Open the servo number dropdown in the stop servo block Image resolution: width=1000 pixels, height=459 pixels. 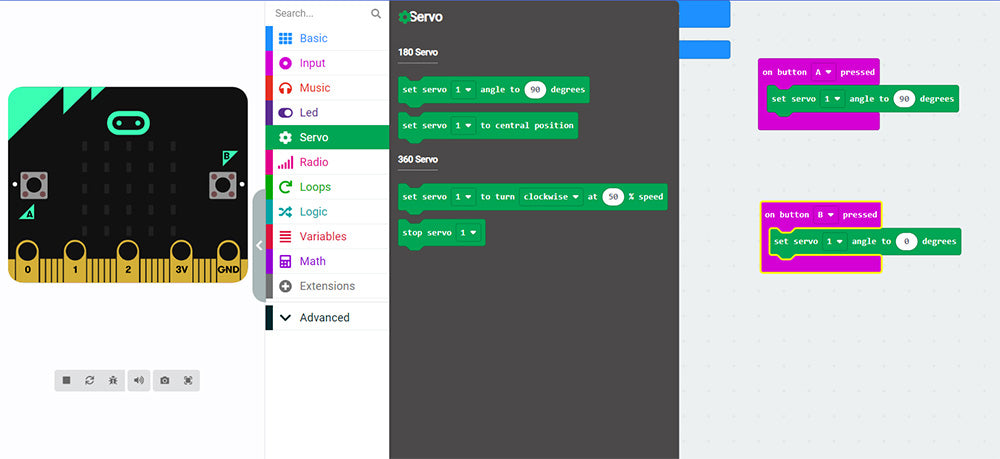click(x=468, y=233)
